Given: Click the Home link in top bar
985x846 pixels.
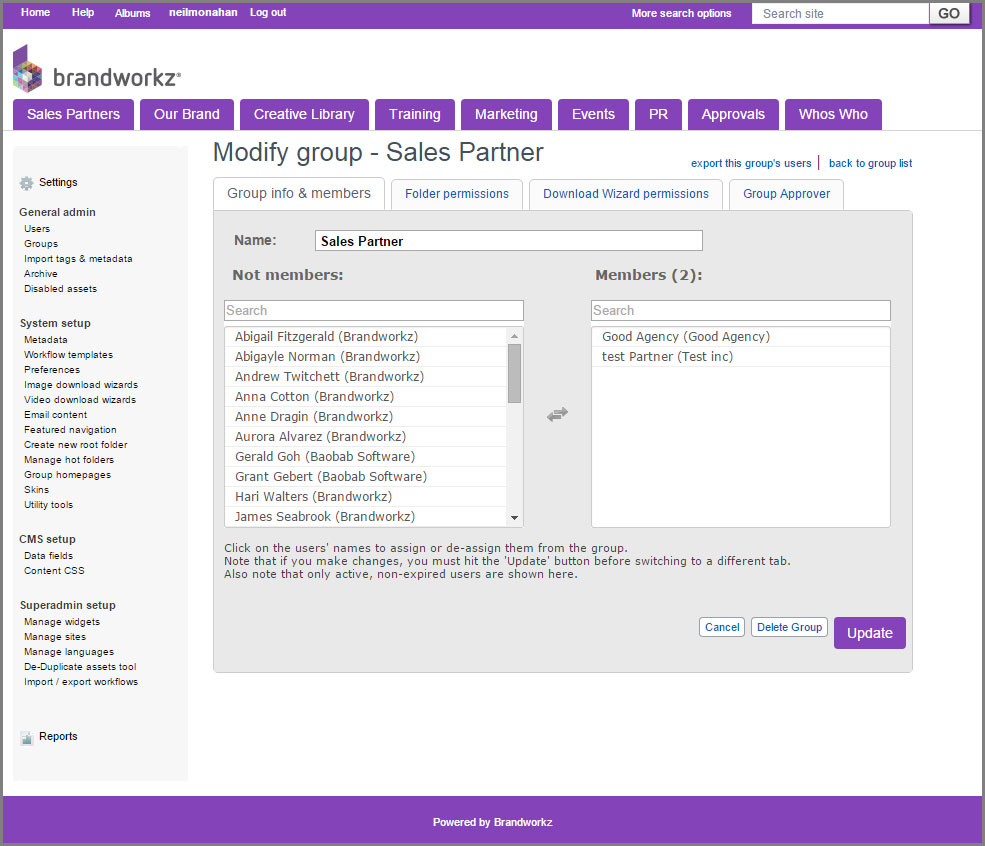Looking at the screenshot, I should (x=35, y=12).
